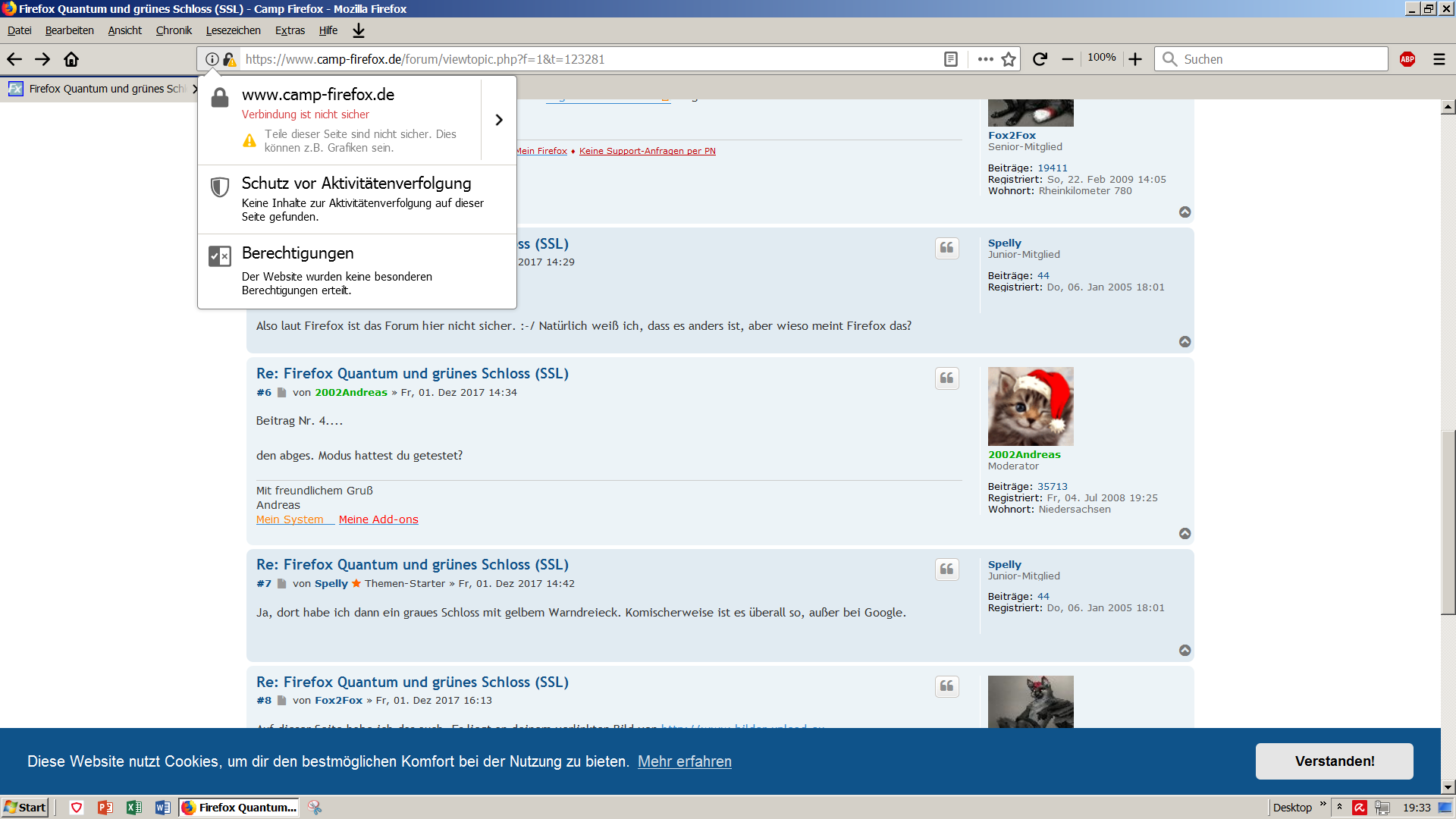Open downloads arrow icon in menu bar
Image resolution: width=1456 pixels, height=819 pixels.
[359, 30]
